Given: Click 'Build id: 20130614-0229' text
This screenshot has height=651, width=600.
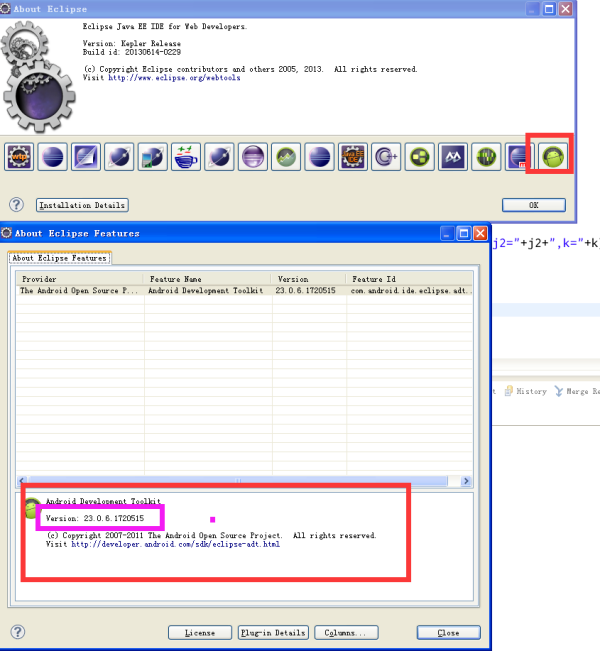Looking at the screenshot, I should pyautogui.click(x=132, y=52).
